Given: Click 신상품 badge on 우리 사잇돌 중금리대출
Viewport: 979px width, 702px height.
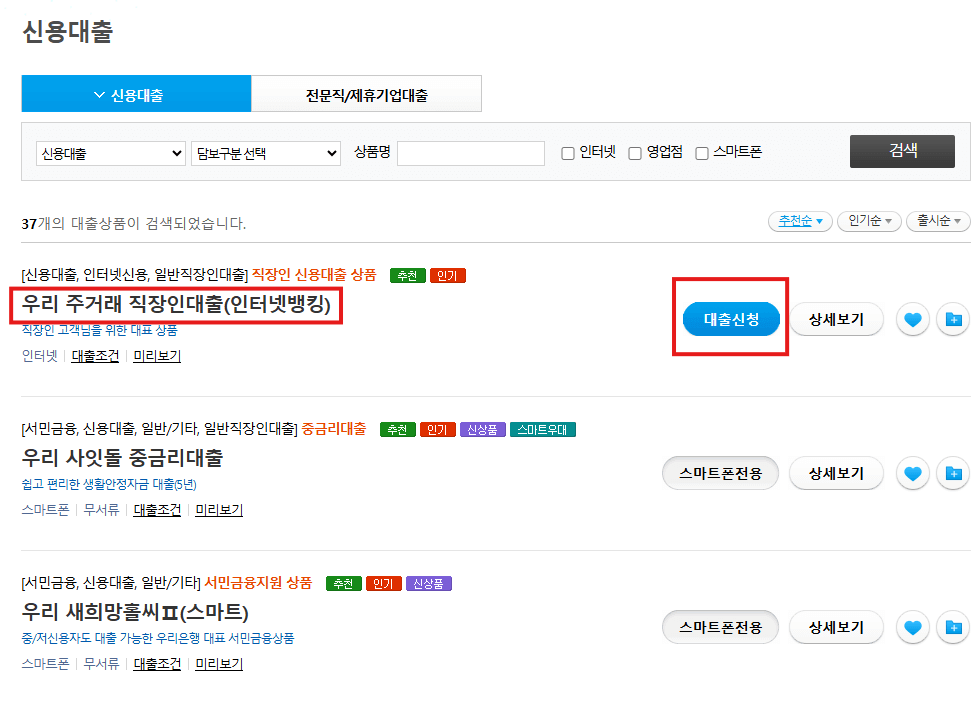Looking at the screenshot, I should tap(483, 430).
